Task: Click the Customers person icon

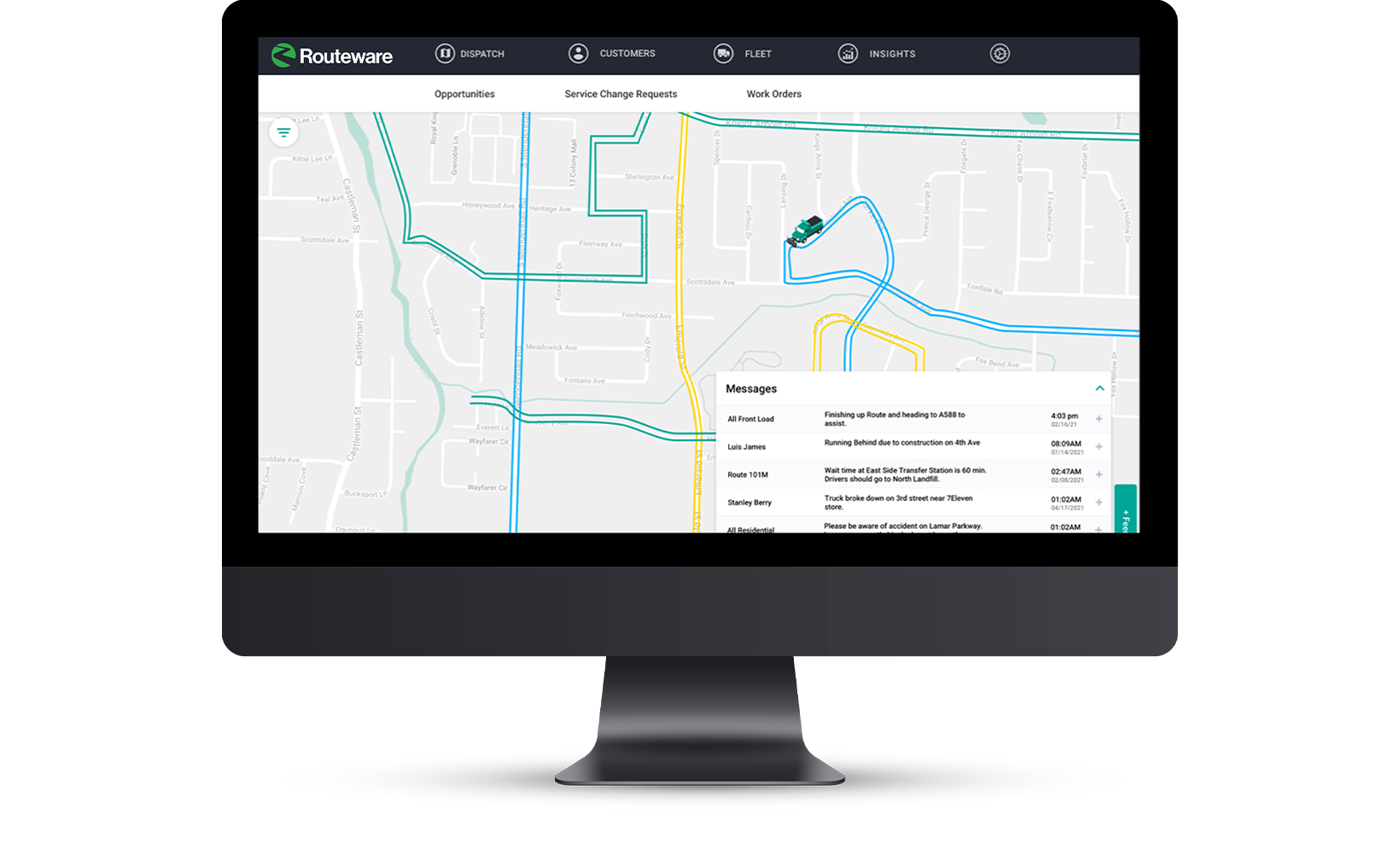Action: pos(578,54)
